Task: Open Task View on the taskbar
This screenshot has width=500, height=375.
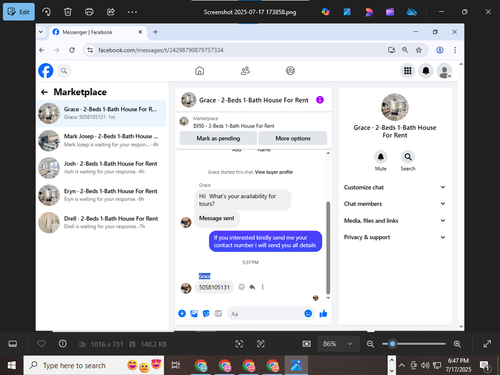Action: click(x=176, y=365)
